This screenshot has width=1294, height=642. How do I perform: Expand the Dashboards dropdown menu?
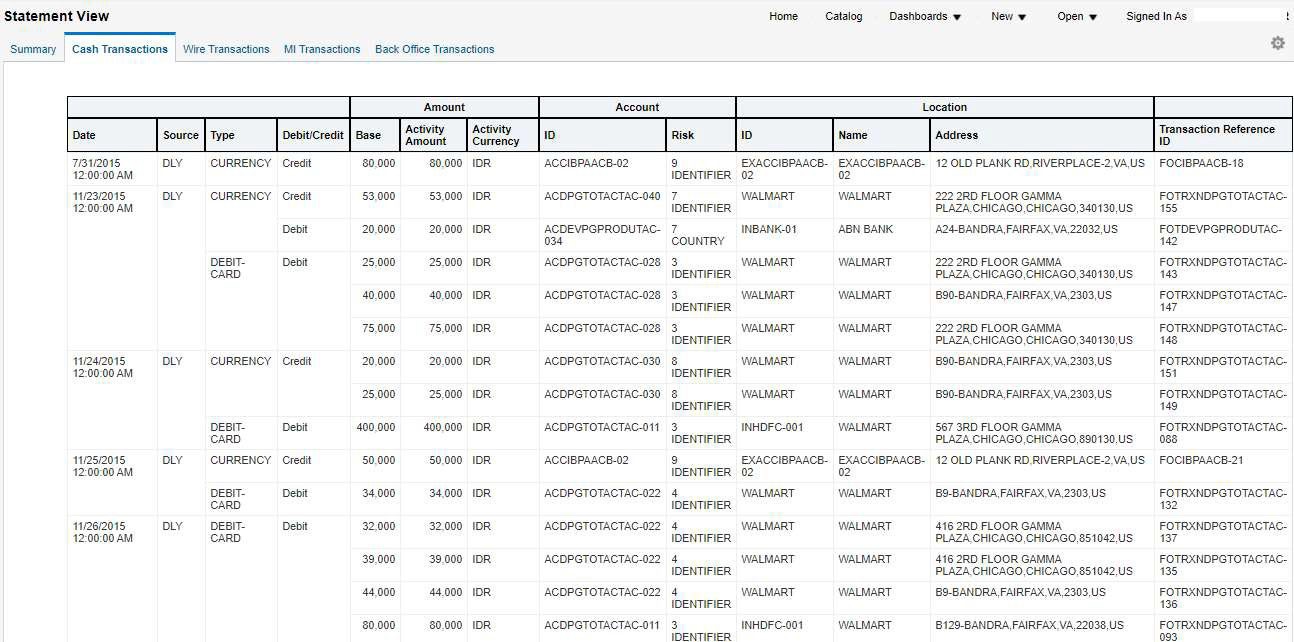pyautogui.click(x=918, y=15)
